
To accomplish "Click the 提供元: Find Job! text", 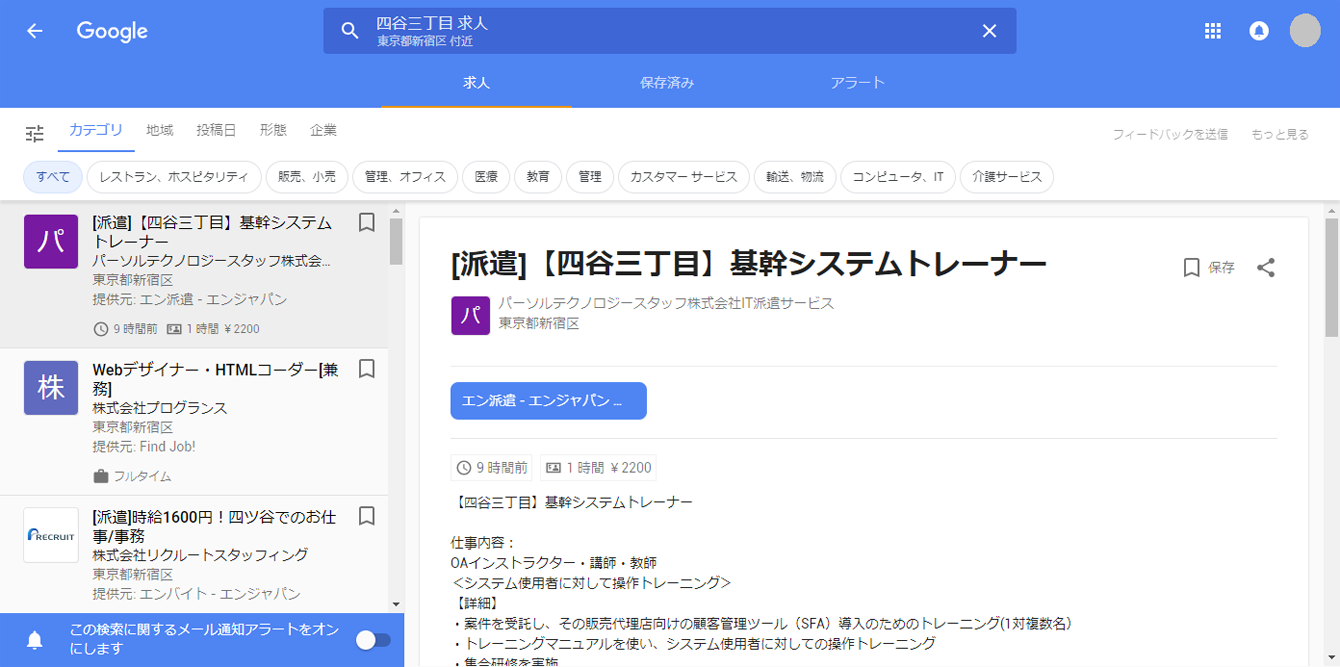I will click(x=144, y=447).
